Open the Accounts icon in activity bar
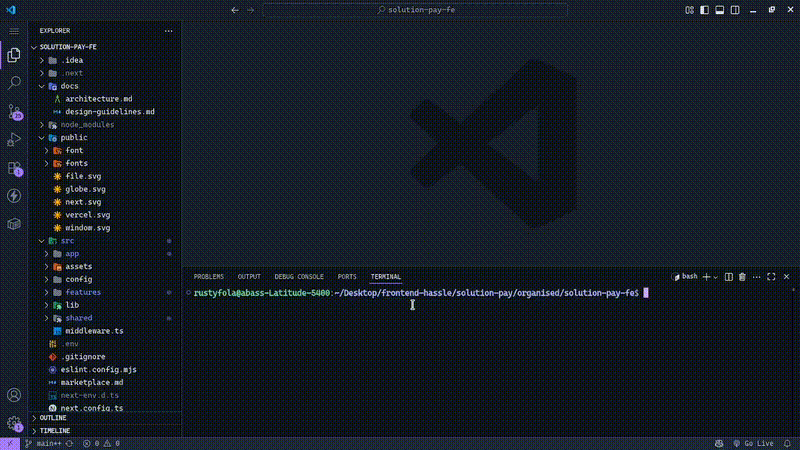The width and height of the screenshot is (800, 450). (14, 395)
